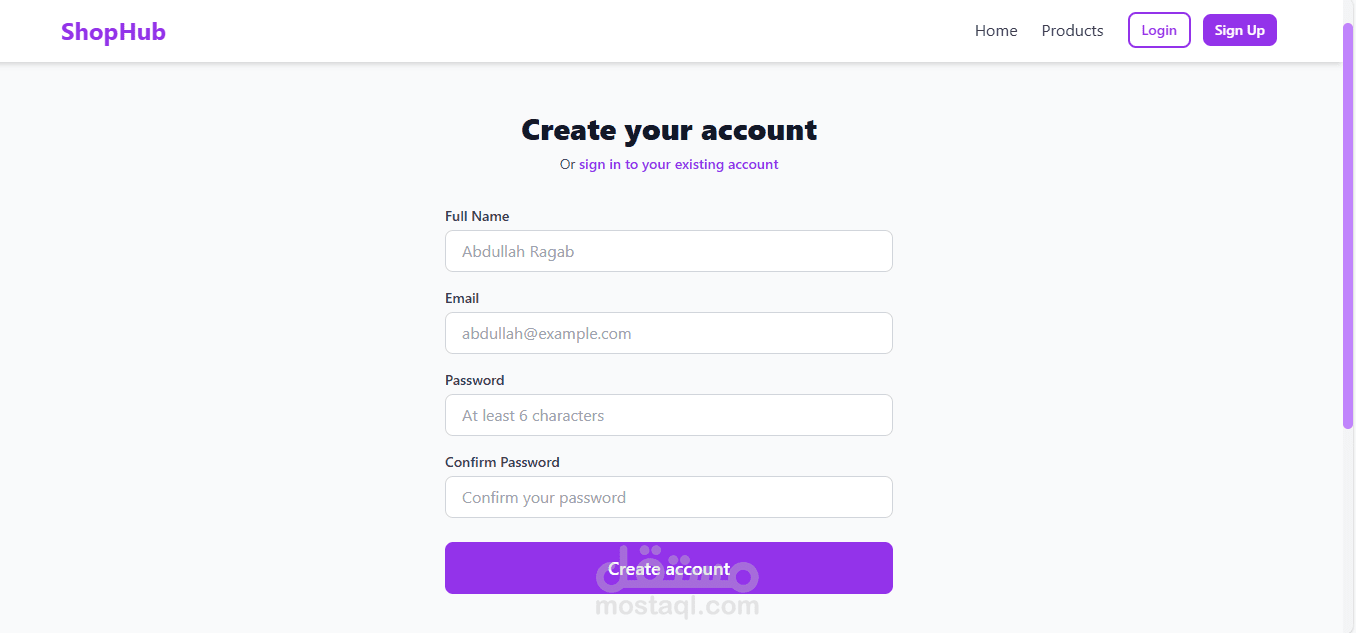Open the Products page
This screenshot has width=1356, height=633.
(1072, 31)
